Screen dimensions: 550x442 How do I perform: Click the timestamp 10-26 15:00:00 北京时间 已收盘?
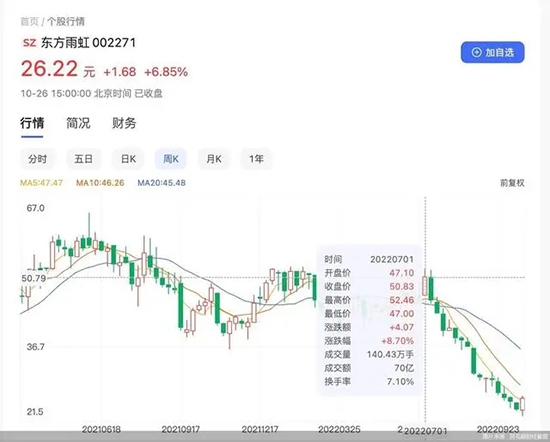(x=92, y=93)
